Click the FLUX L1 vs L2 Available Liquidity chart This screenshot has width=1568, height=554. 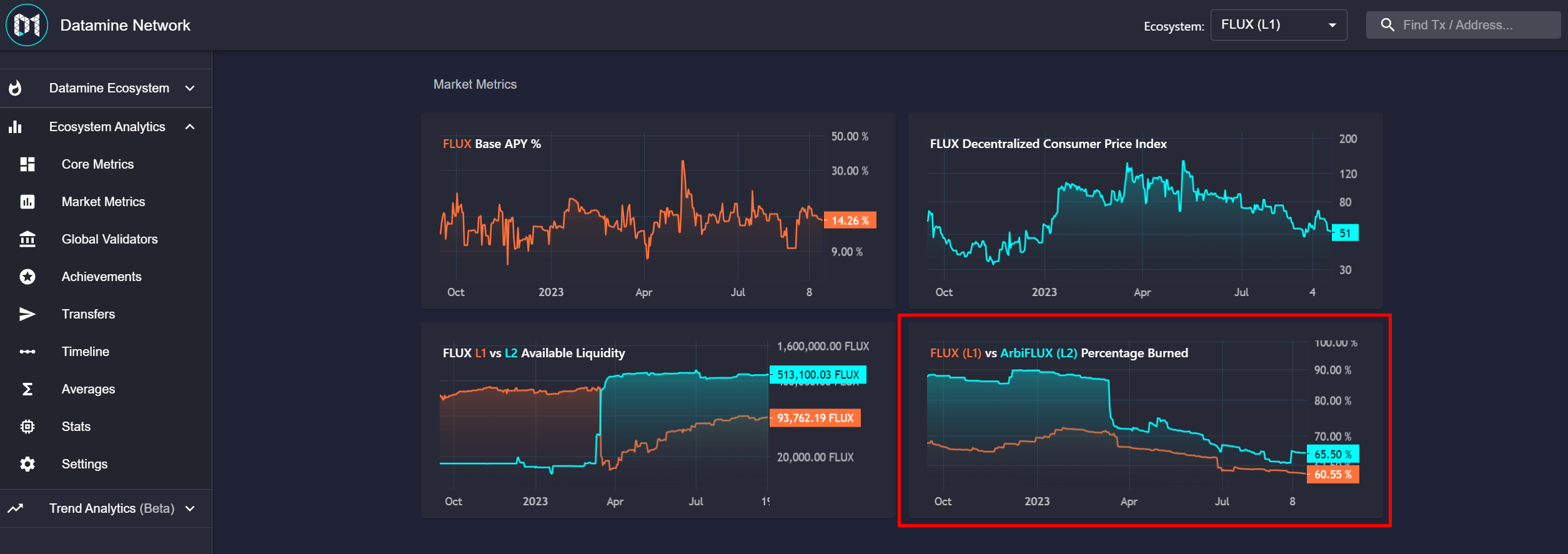click(x=658, y=420)
